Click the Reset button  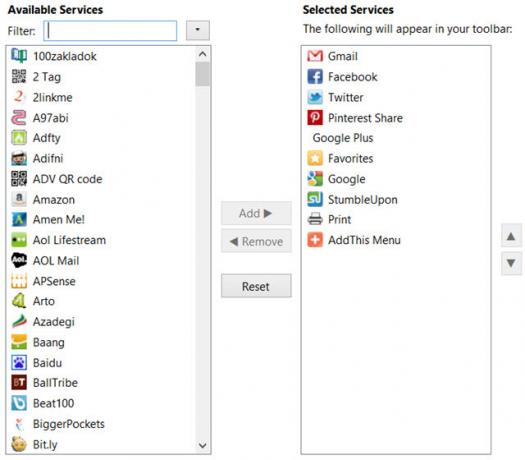(x=256, y=286)
